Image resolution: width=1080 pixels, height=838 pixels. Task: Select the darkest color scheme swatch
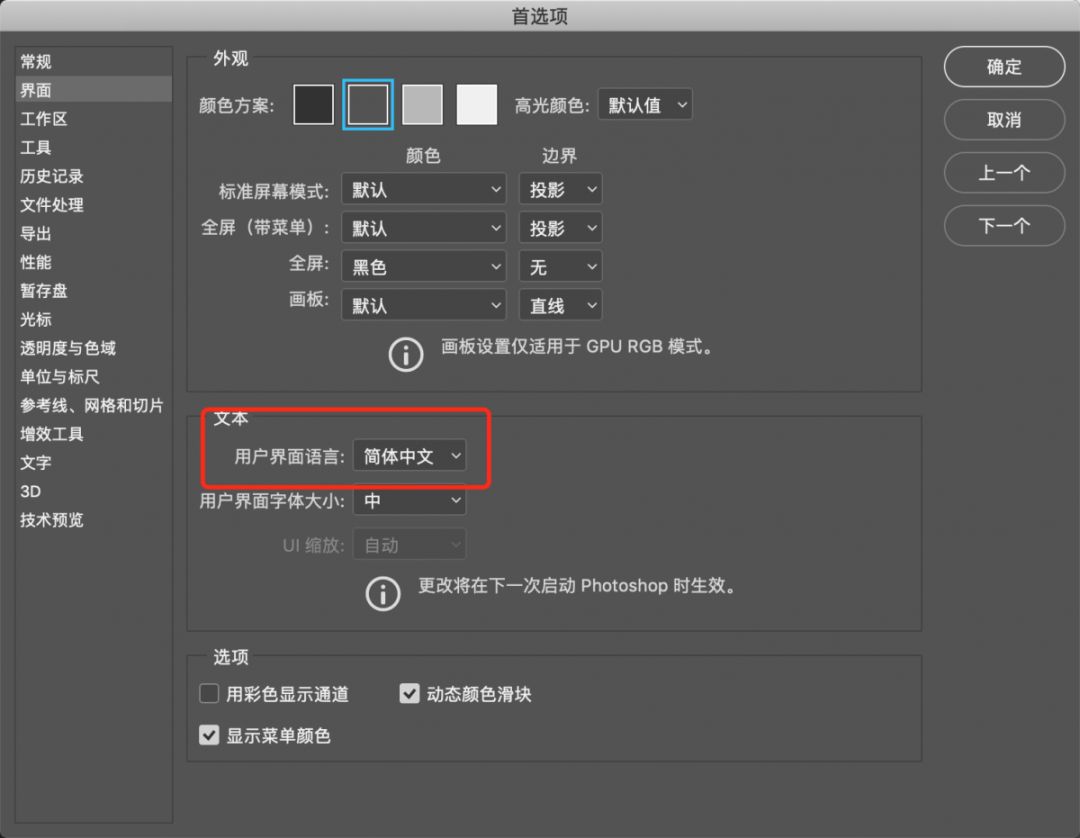313,104
